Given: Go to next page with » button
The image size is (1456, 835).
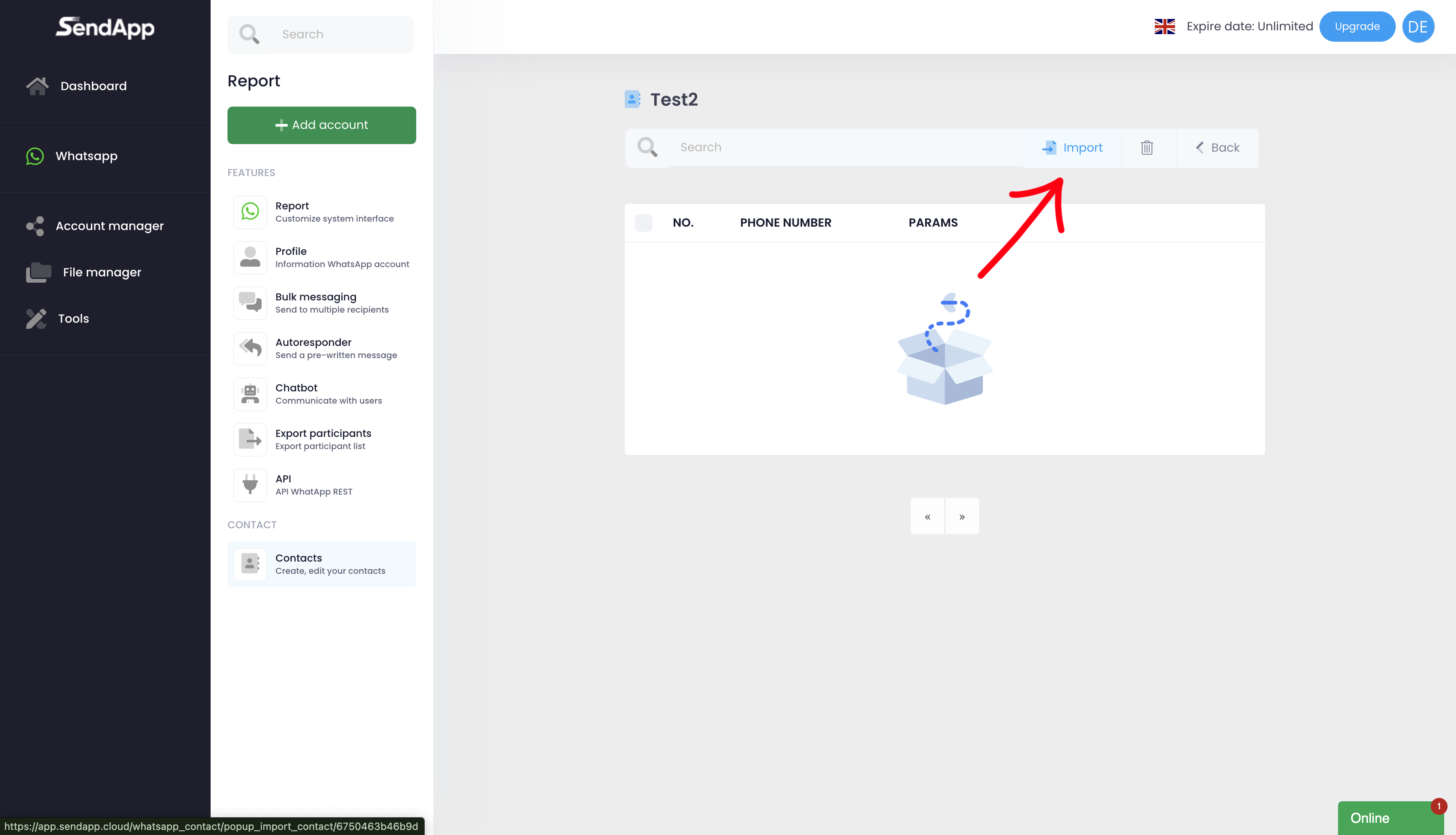Looking at the screenshot, I should (962, 517).
